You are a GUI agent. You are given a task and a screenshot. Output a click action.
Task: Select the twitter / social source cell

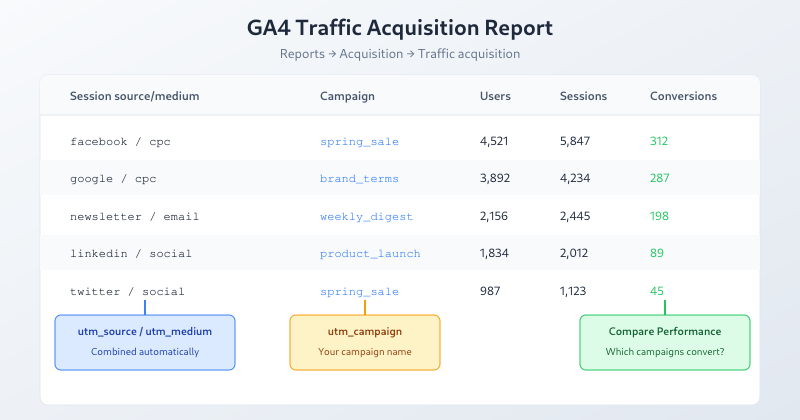point(127,291)
